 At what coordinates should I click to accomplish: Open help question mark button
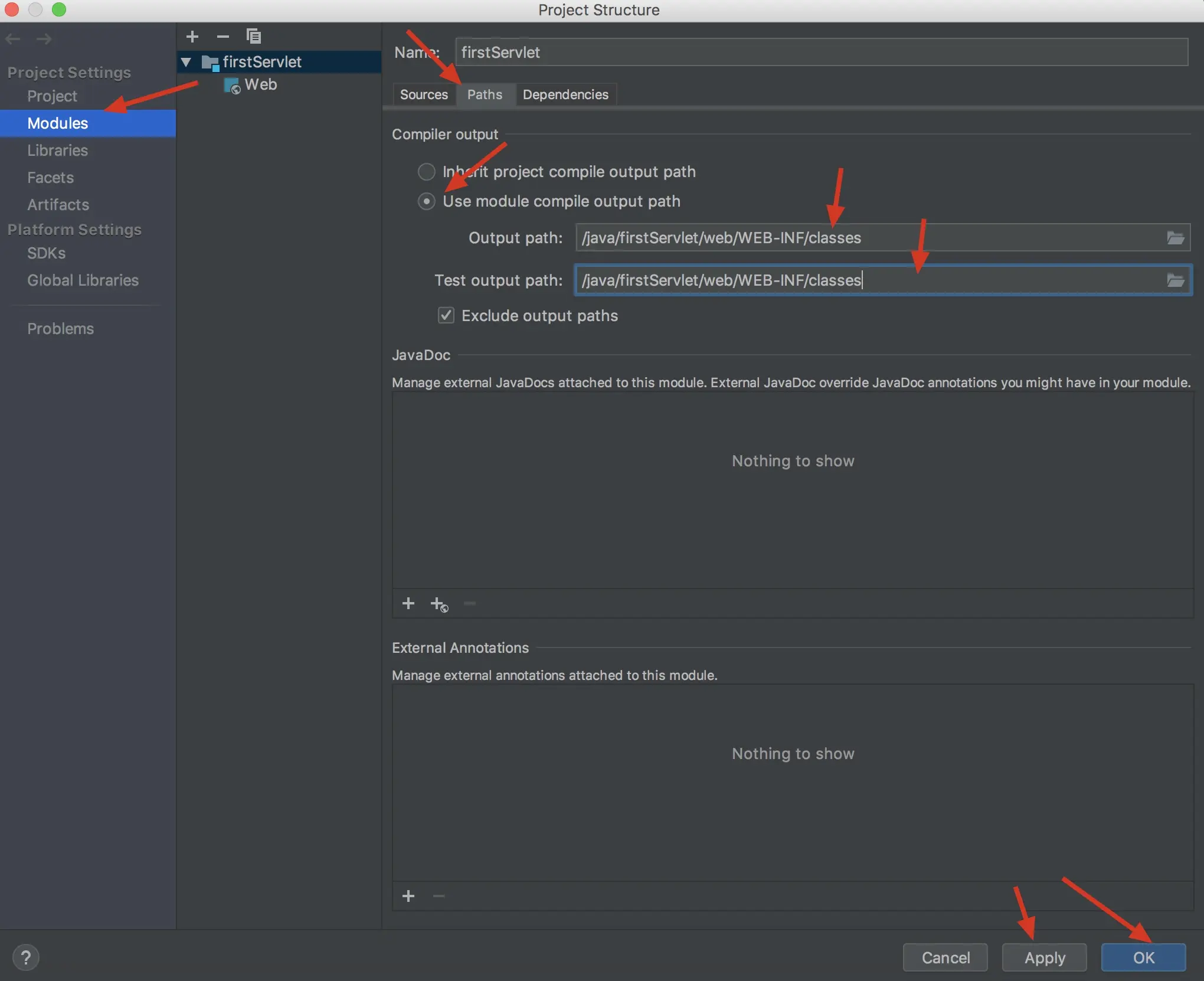(x=26, y=957)
